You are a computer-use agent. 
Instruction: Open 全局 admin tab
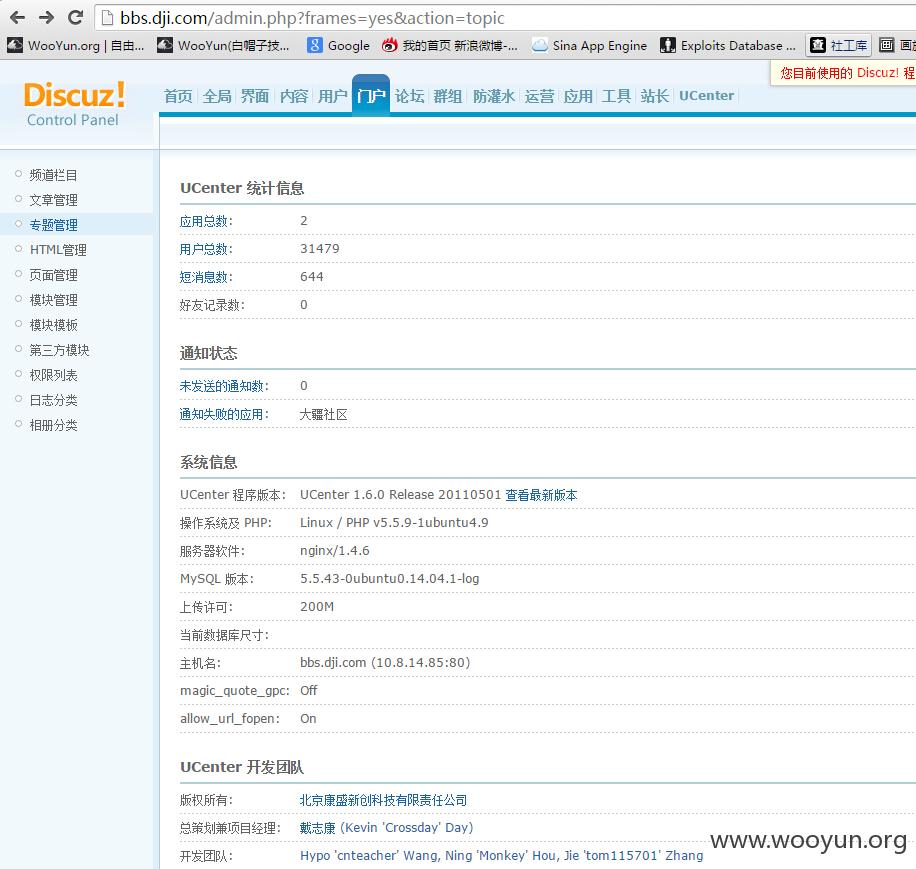(217, 96)
